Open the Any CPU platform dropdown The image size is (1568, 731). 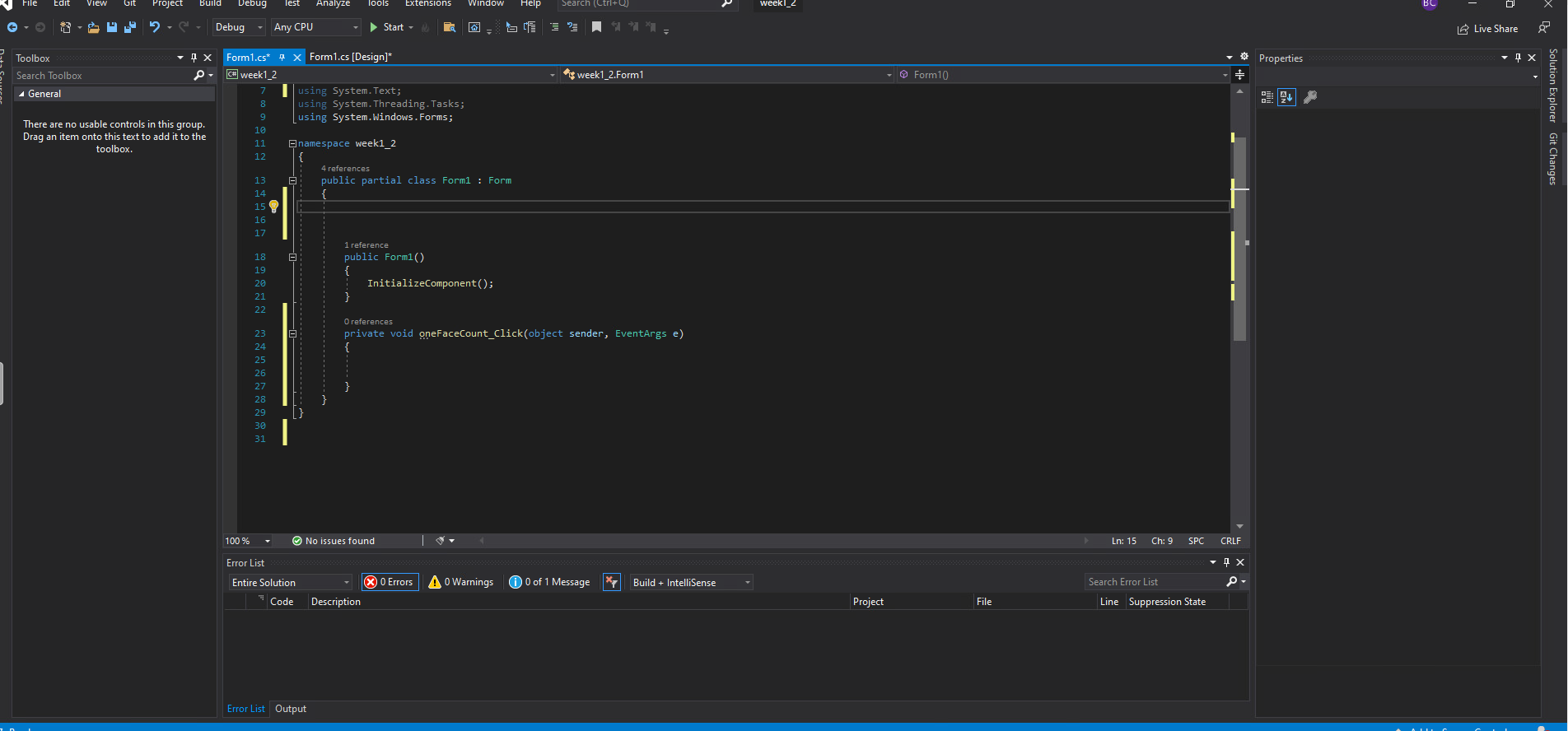pos(316,27)
